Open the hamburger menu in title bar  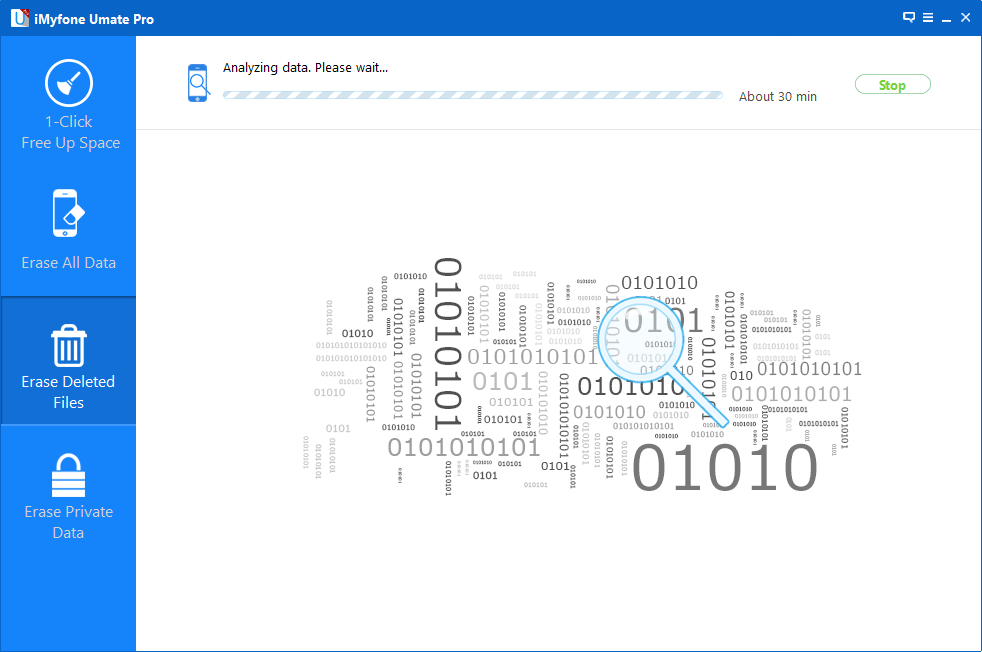tap(928, 18)
